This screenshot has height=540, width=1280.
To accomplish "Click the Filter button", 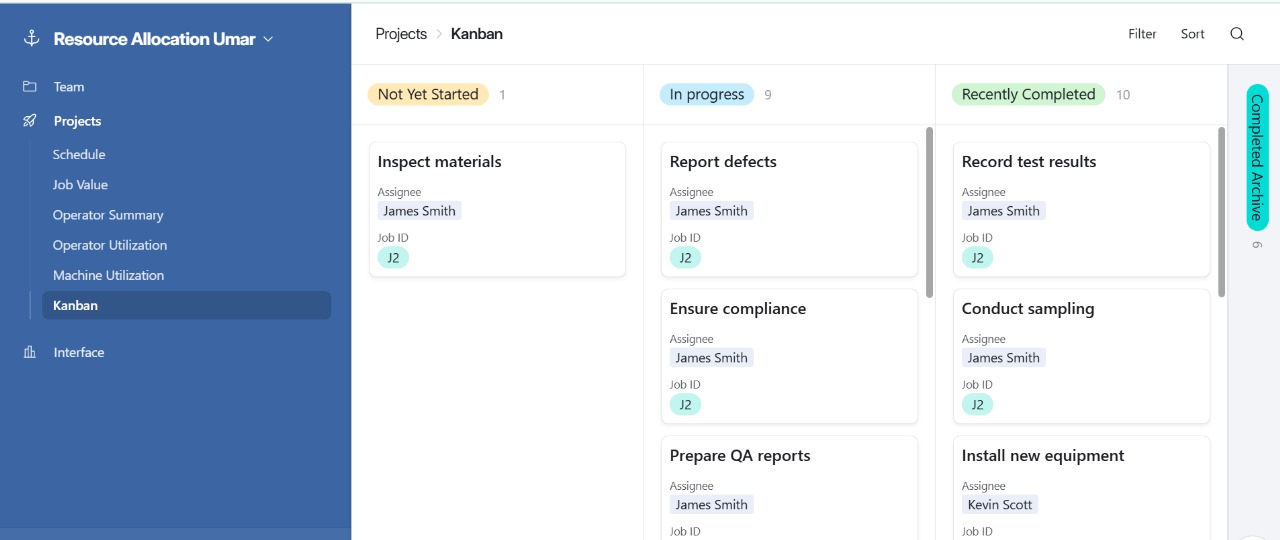I will point(1142,34).
